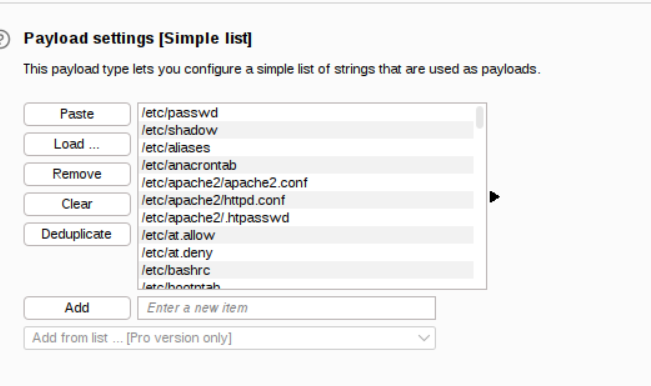Click the Add button
Screen dimensions: 651x386
pos(77,308)
